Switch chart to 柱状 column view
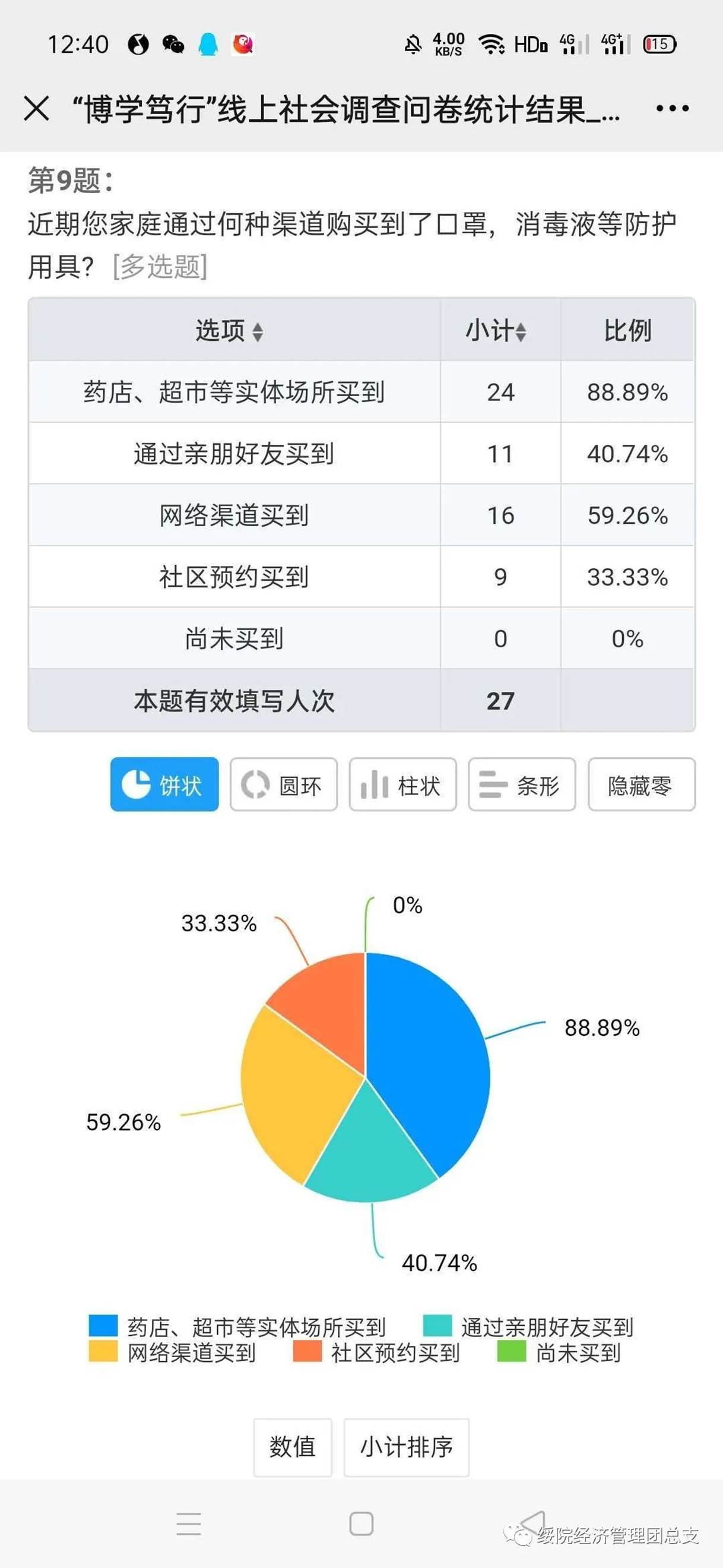723x1568 pixels. coord(403,785)
